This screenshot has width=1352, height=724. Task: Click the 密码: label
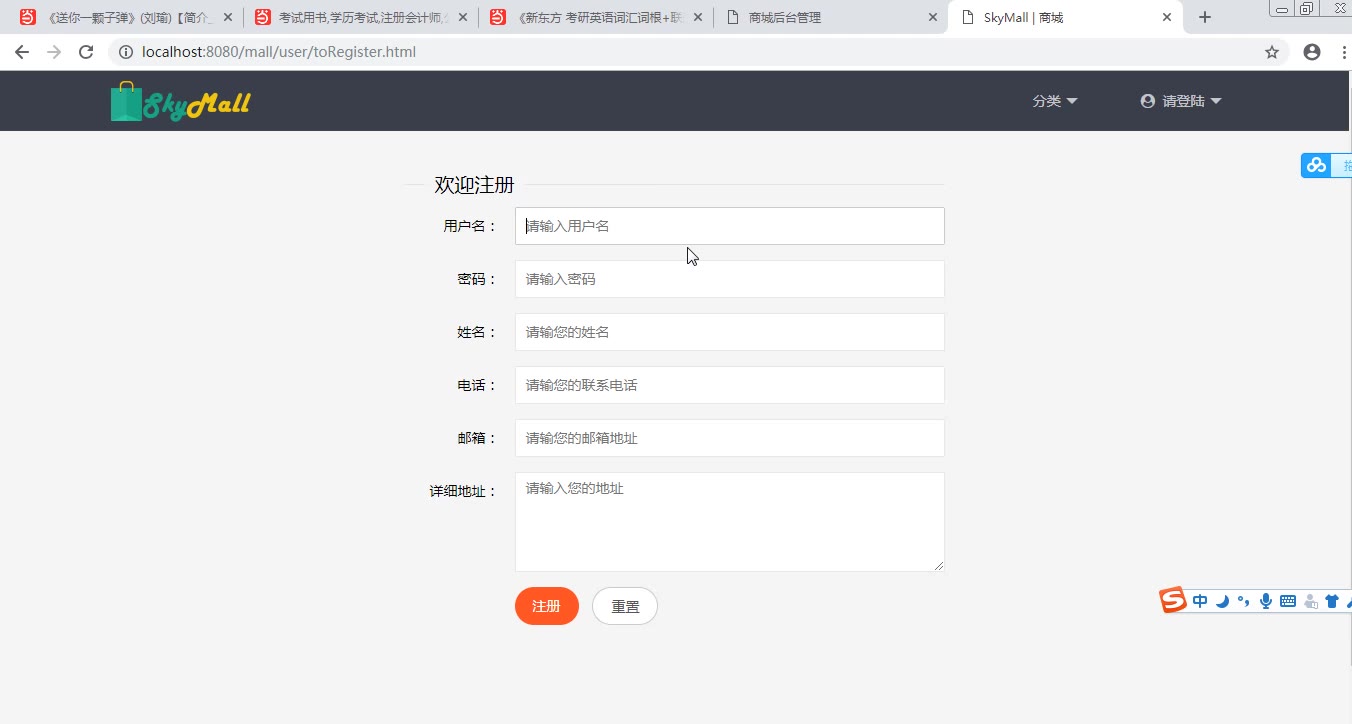[477, 279]
